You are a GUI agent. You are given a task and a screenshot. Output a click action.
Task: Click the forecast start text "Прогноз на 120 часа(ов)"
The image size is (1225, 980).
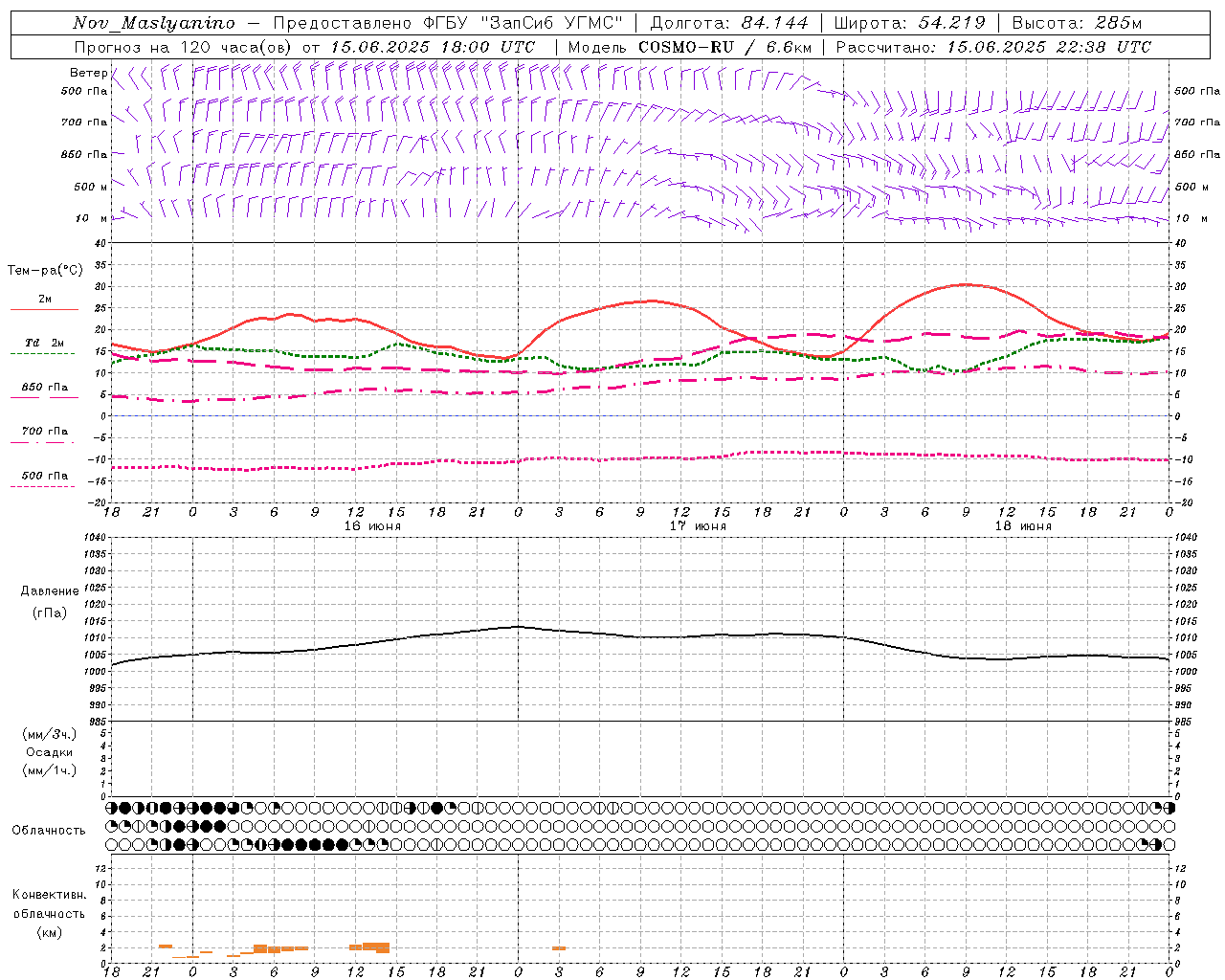(184, 47)
